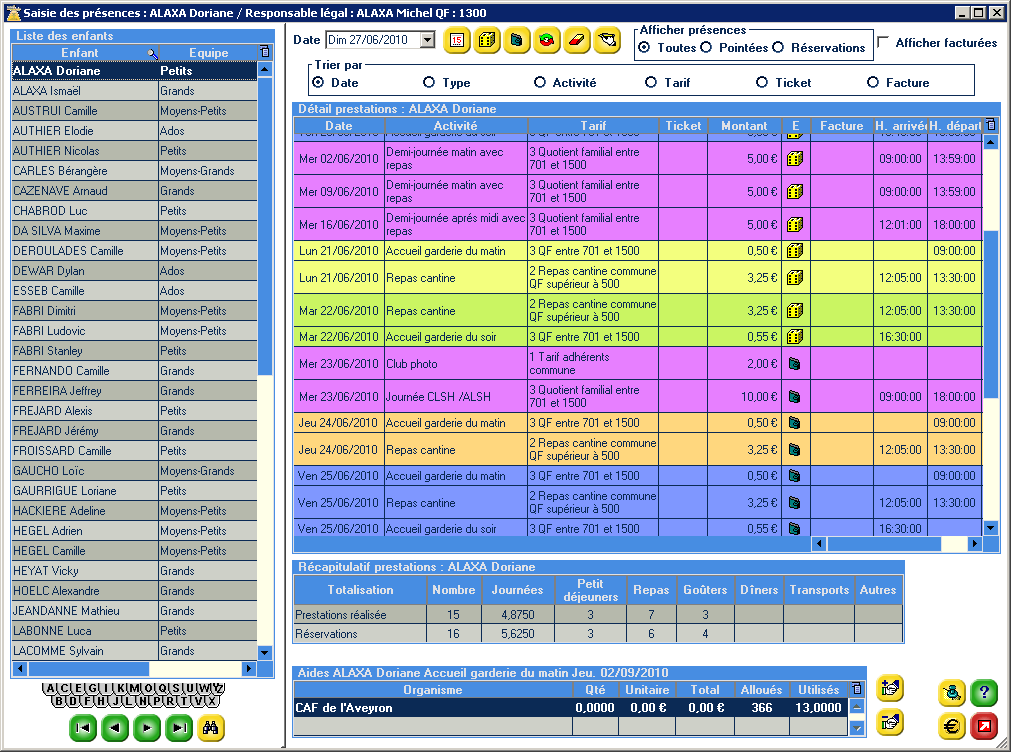Image resolution: width=1011 pixels, height=752 pixels.
Task: Click the calendar icon next to date
Action: (x=457, y=40)
